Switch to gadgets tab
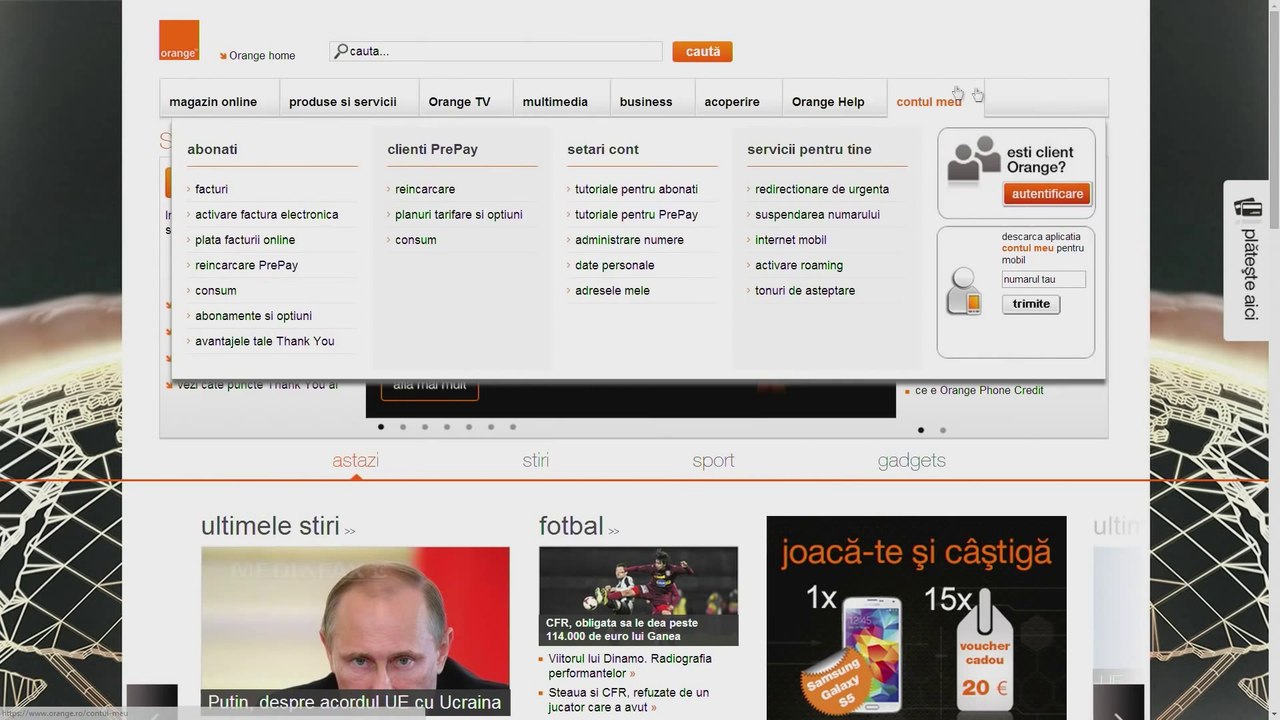This screenshot has height=720, width=1280. [912, 460]
